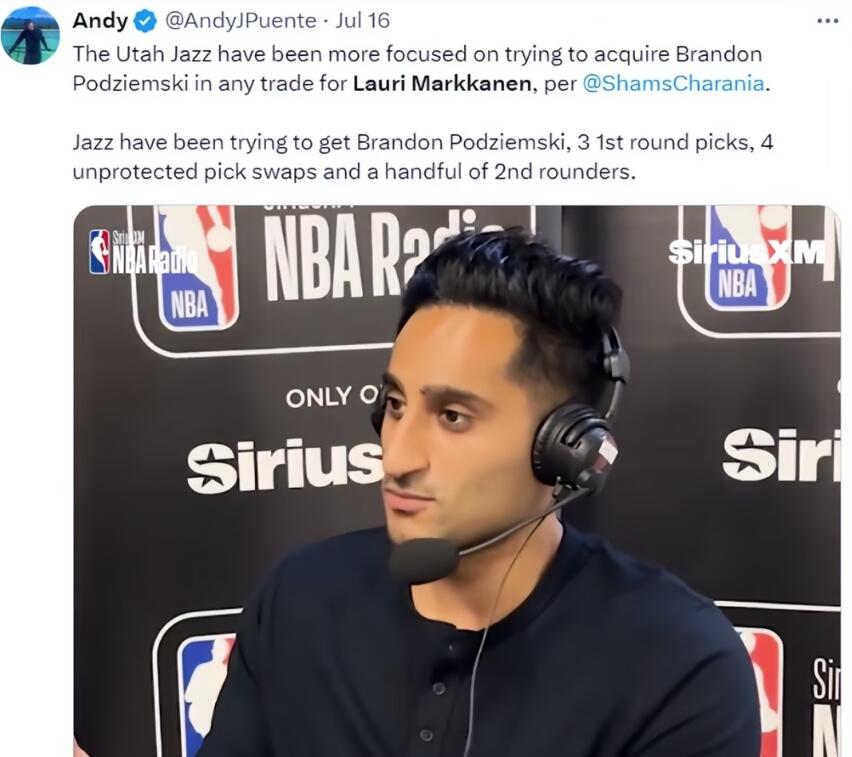Image resolution: width=852 pixels, height=757 pixels.
Task: Open Andy's profile avatar picture
Action: (x=30, y=36)
